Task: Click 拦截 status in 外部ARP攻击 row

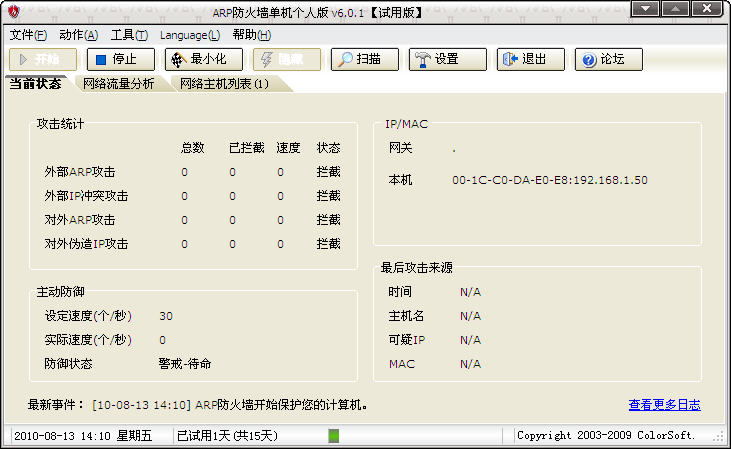Action: (x=329, y=172)
